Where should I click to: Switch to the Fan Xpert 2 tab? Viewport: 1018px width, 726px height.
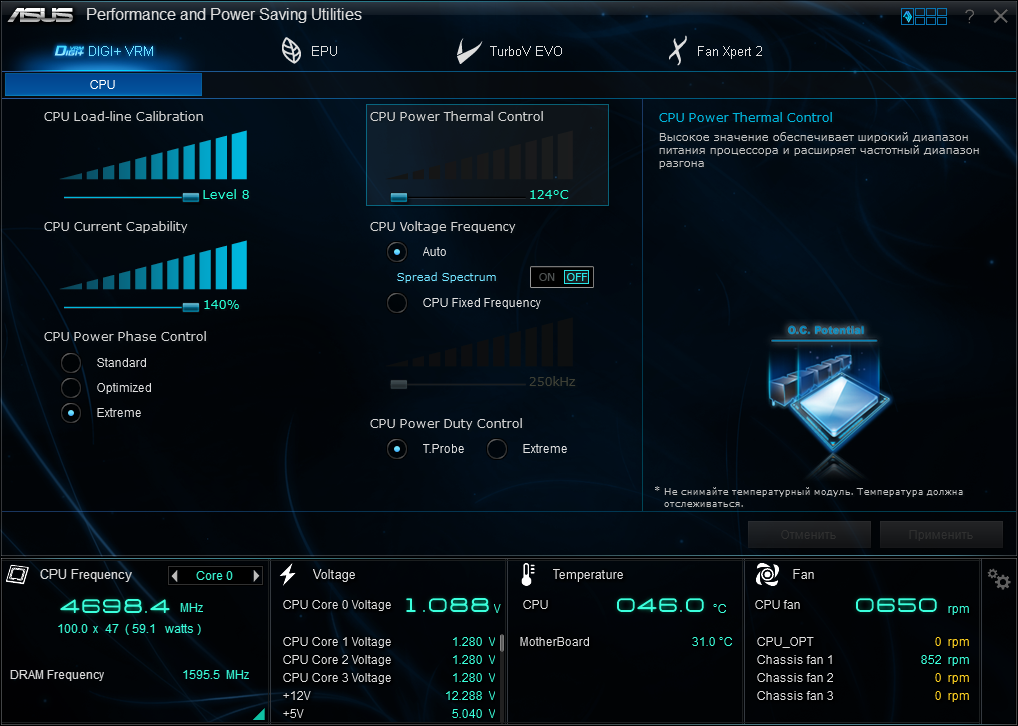click(x=715, y=51)
